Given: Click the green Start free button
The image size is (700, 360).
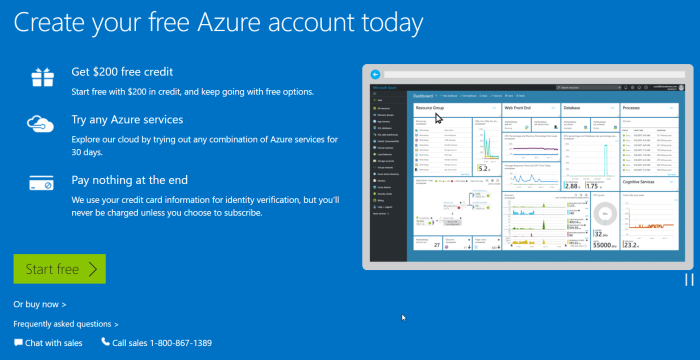Looking at the screenshot, I should tap(59, 269).
